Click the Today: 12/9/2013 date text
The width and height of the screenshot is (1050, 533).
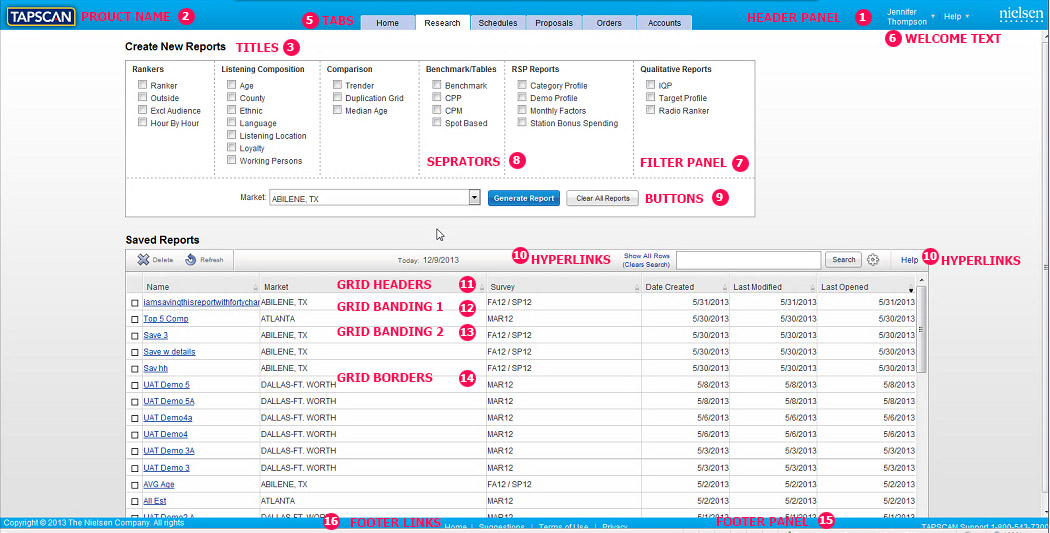(x=428, y=260)
